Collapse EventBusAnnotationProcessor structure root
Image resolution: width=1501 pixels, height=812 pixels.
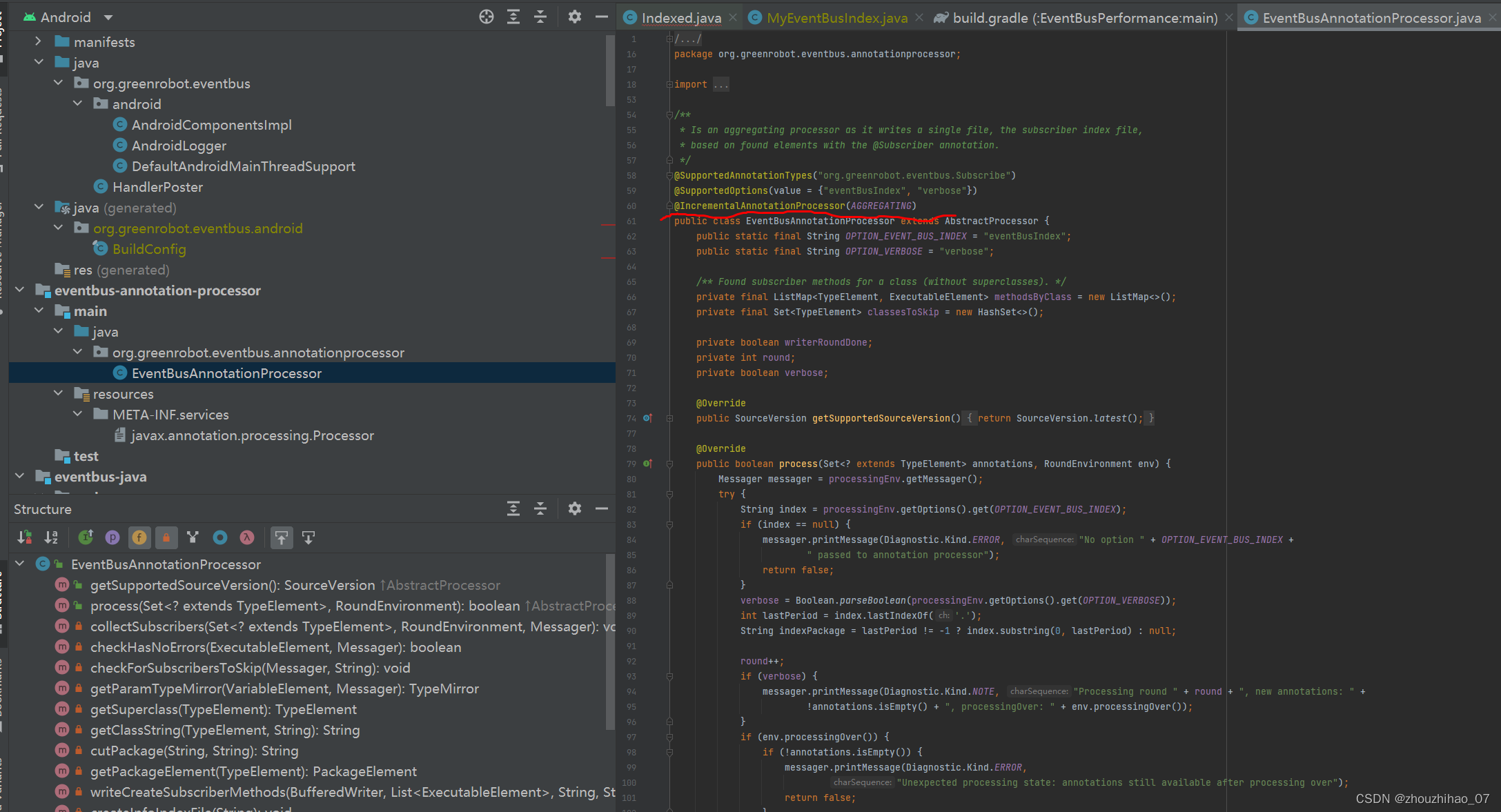pyautogui.click(x=19, y=564)
